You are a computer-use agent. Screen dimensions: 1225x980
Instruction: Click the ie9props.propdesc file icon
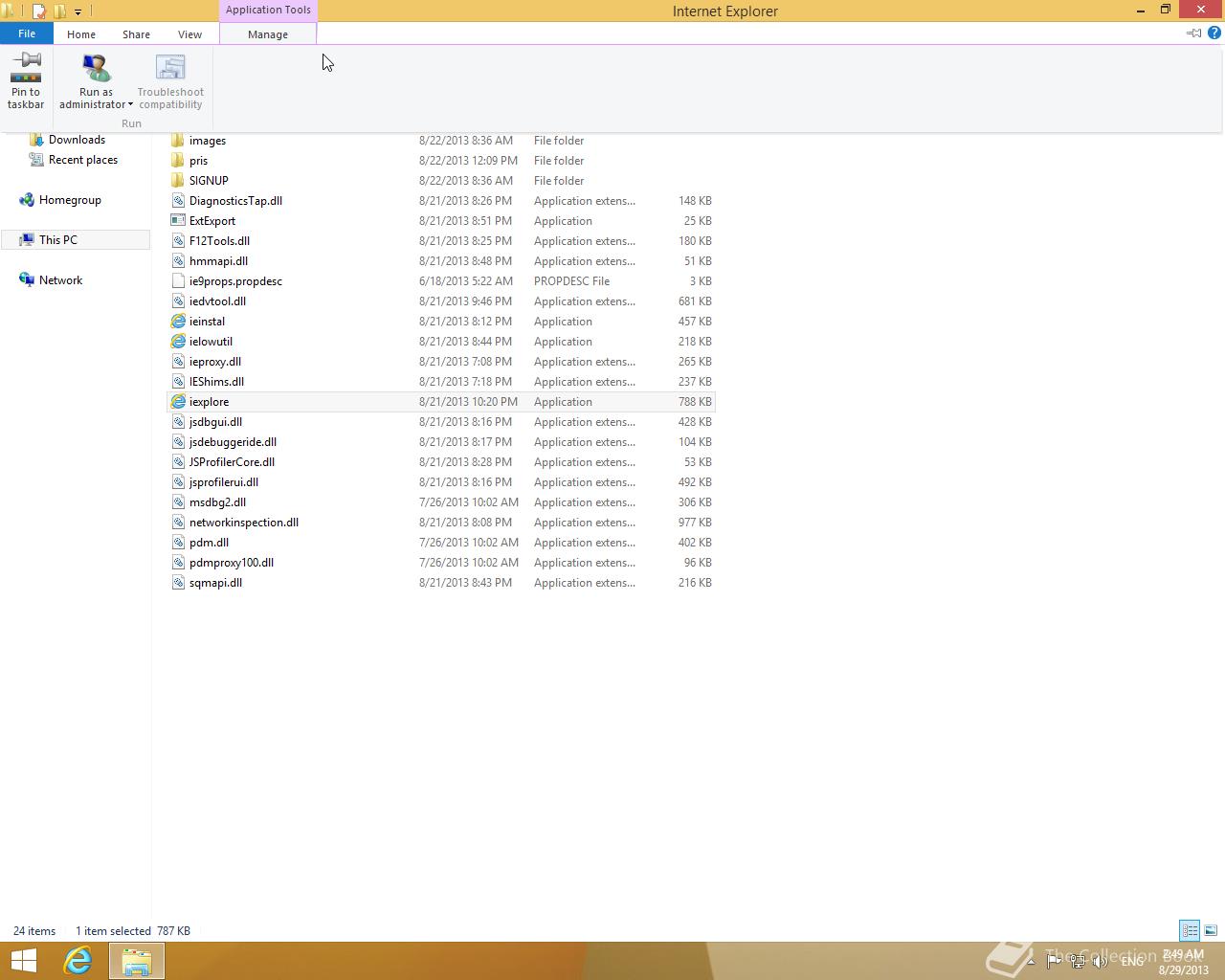pyautogui.click(x=178, y=281)
